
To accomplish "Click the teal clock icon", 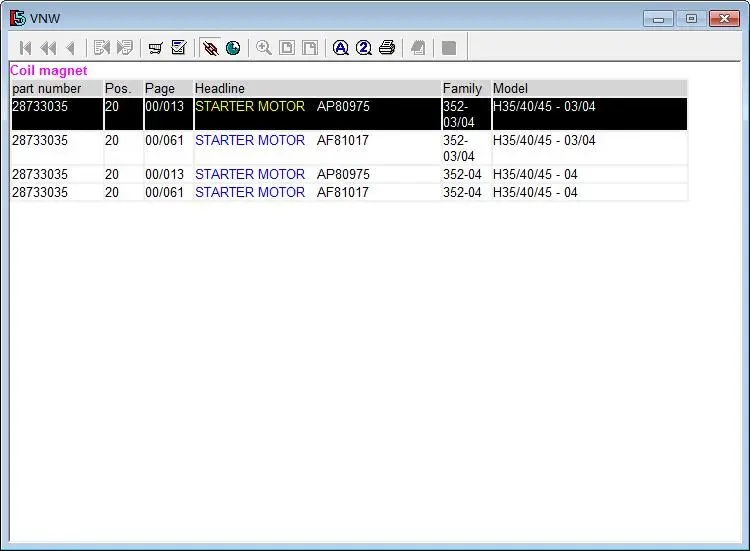I will coord(233,48).
